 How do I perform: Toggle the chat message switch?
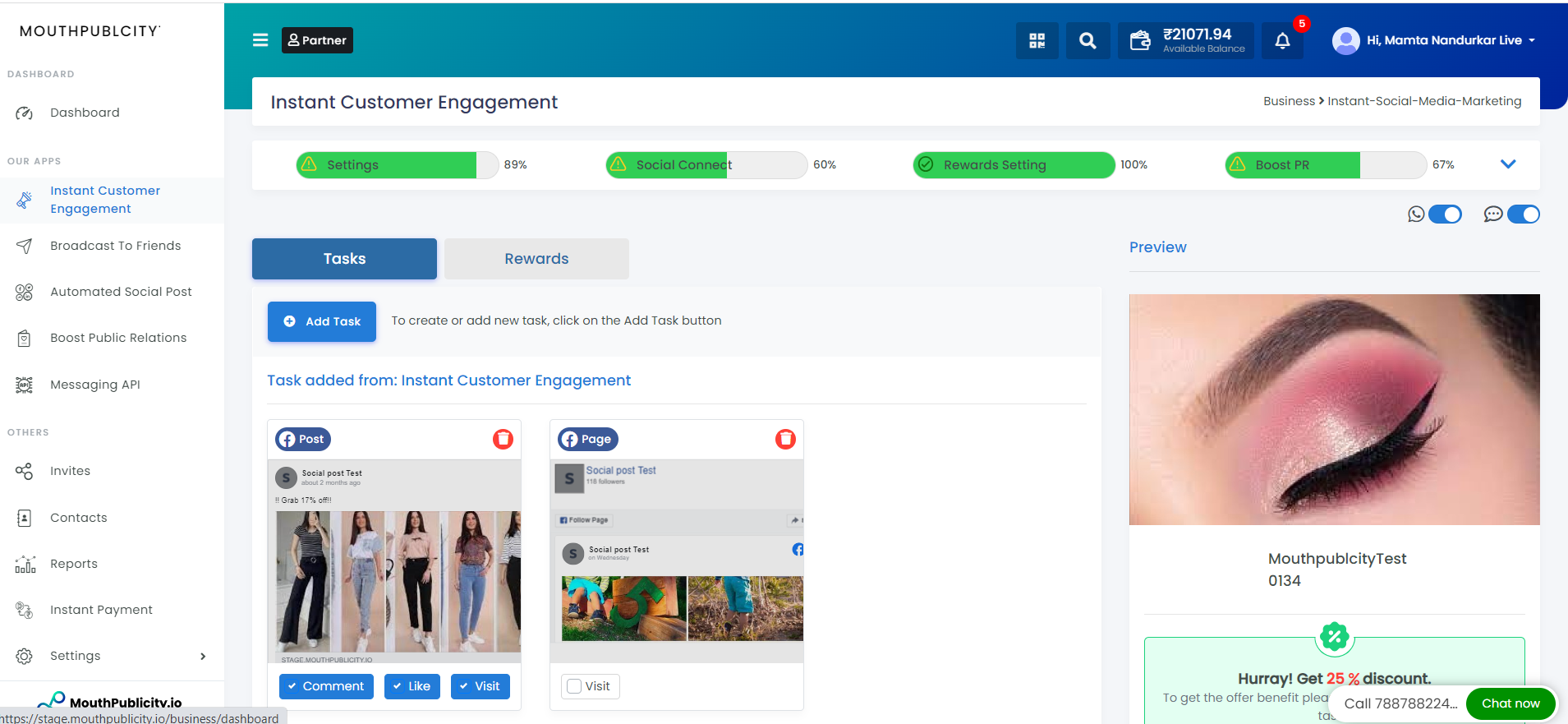1523,214
